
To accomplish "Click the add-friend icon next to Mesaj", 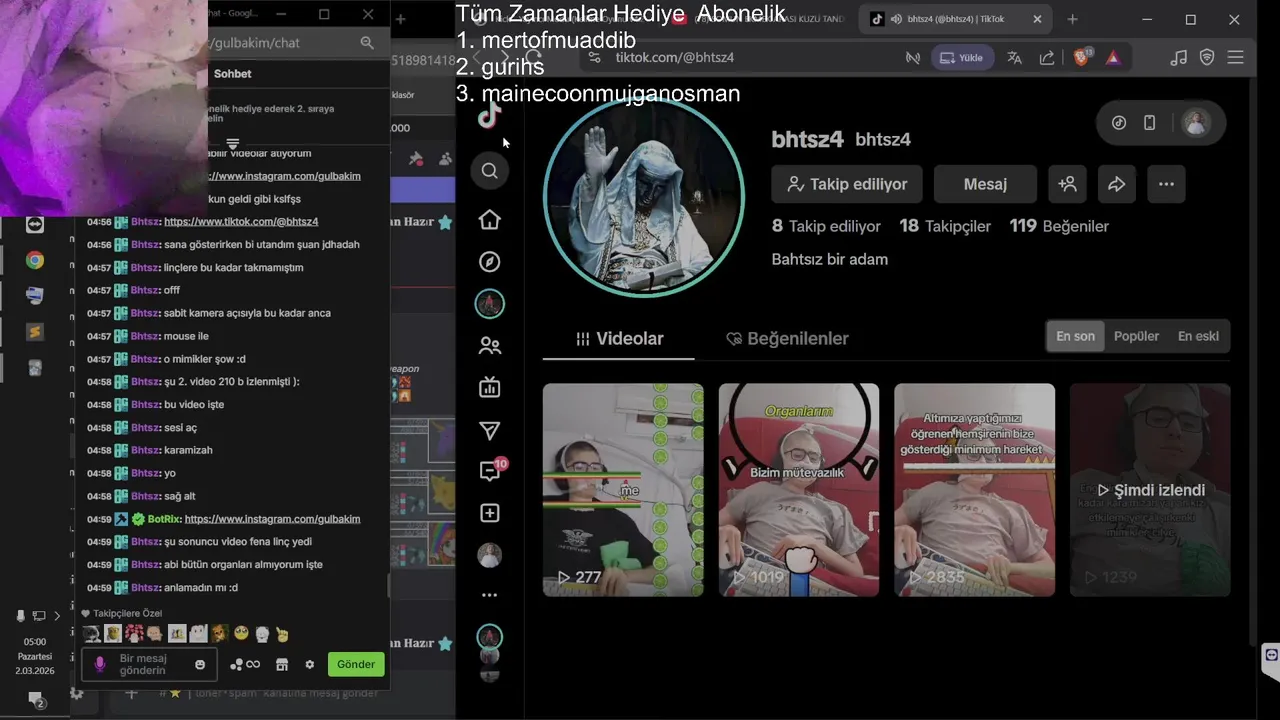I will click(1068, 184).
